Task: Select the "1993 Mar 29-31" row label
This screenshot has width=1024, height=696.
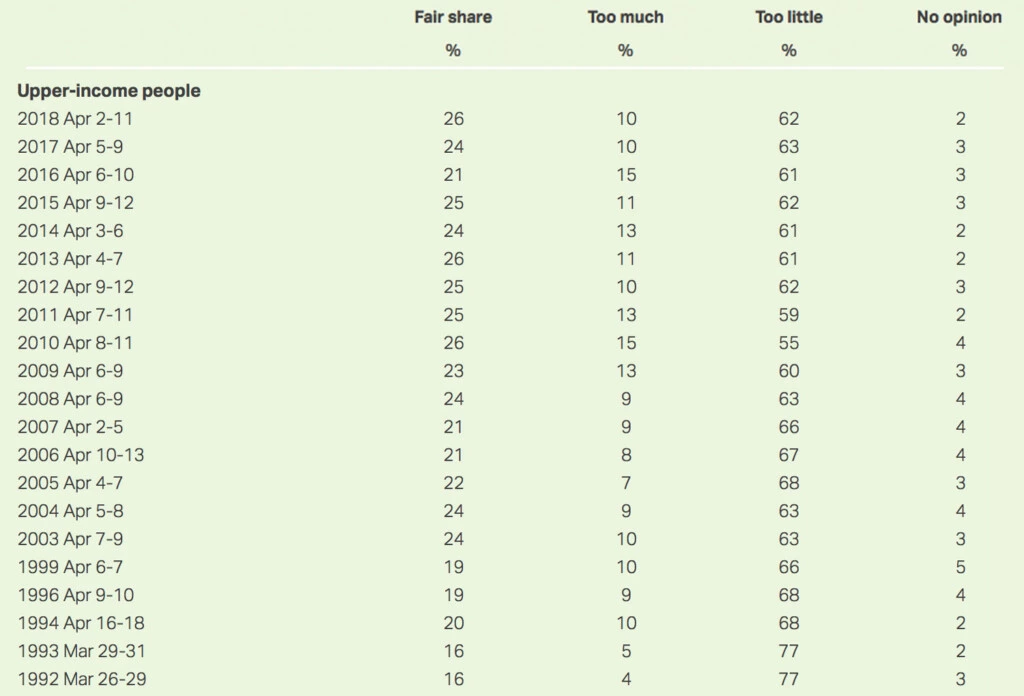Action: 81,651
